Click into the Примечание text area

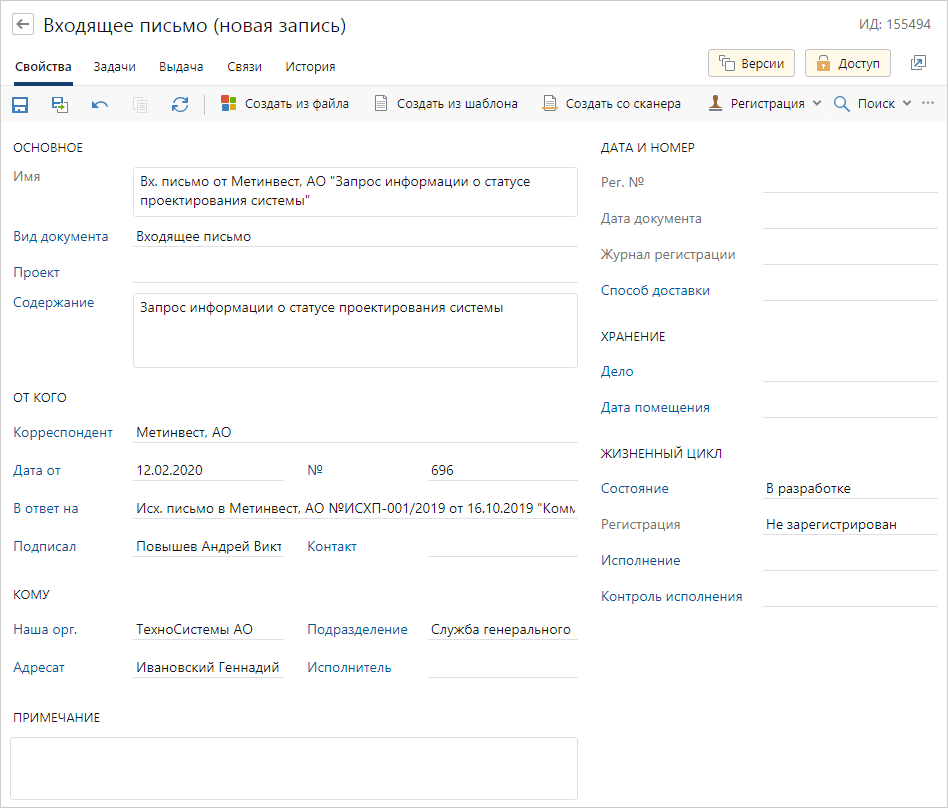coord(294,768)
